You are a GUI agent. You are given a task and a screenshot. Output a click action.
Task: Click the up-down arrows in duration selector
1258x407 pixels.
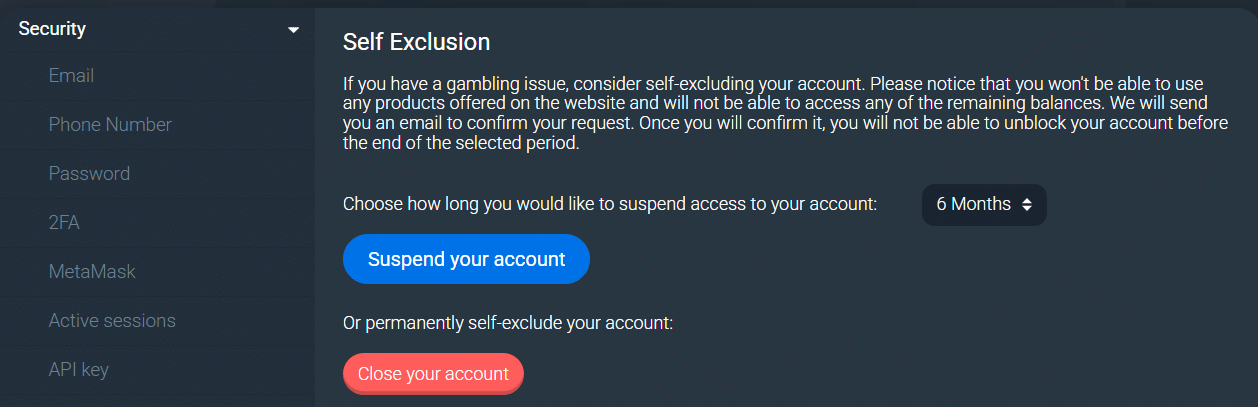(1028, 204)
